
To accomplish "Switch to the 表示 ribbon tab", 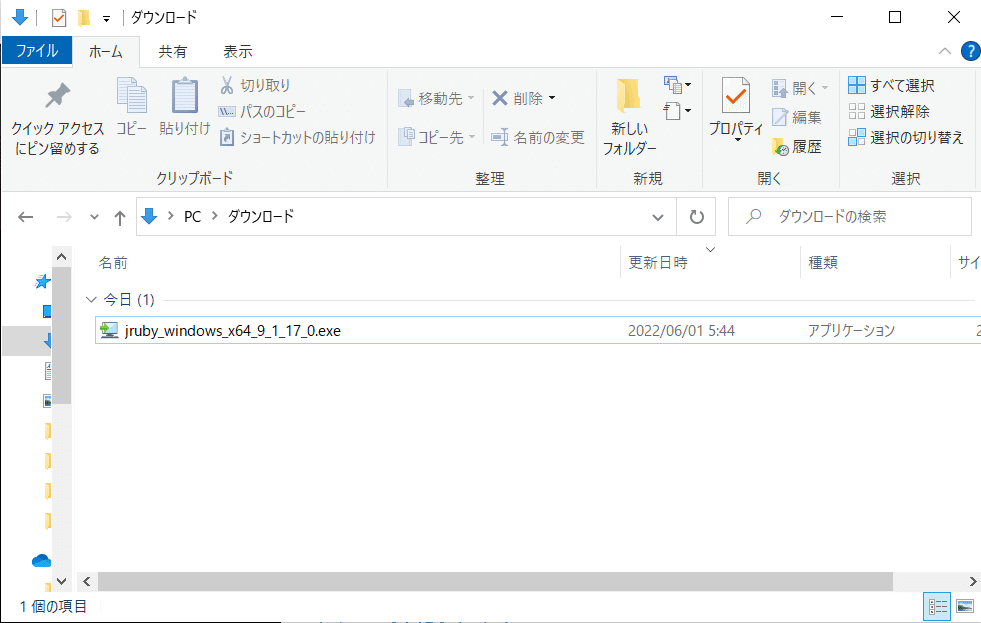I will 238,51.
